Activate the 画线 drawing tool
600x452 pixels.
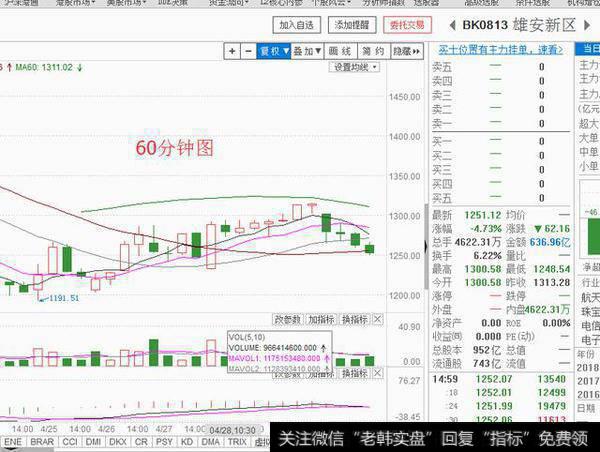pos(340,51)
